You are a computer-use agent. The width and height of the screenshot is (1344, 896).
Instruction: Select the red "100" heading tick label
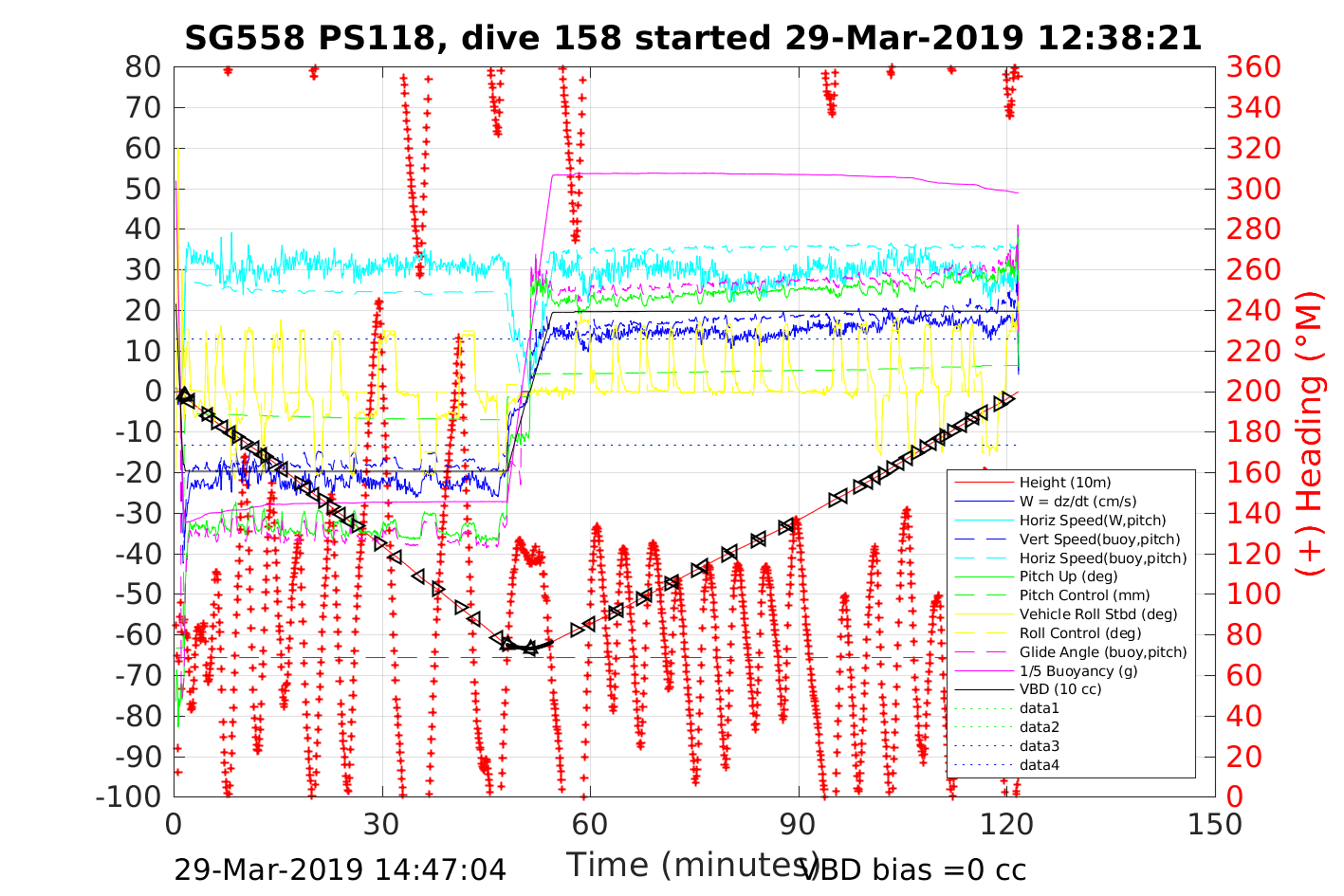pyautogui.click(x=1254, y=594)
